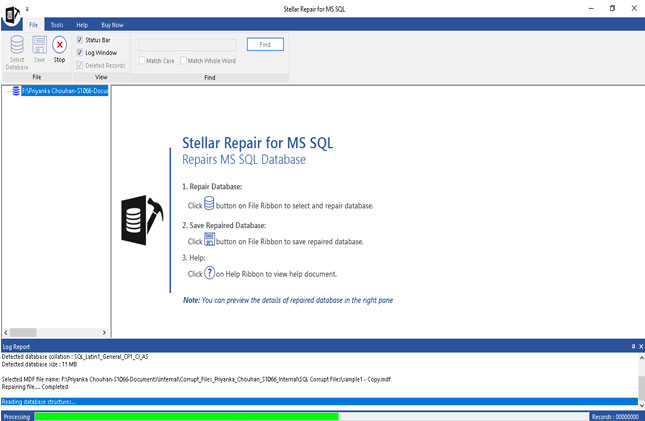645x421 pixels.
Task: Click the Find button
Action: (x=265, y=44)
